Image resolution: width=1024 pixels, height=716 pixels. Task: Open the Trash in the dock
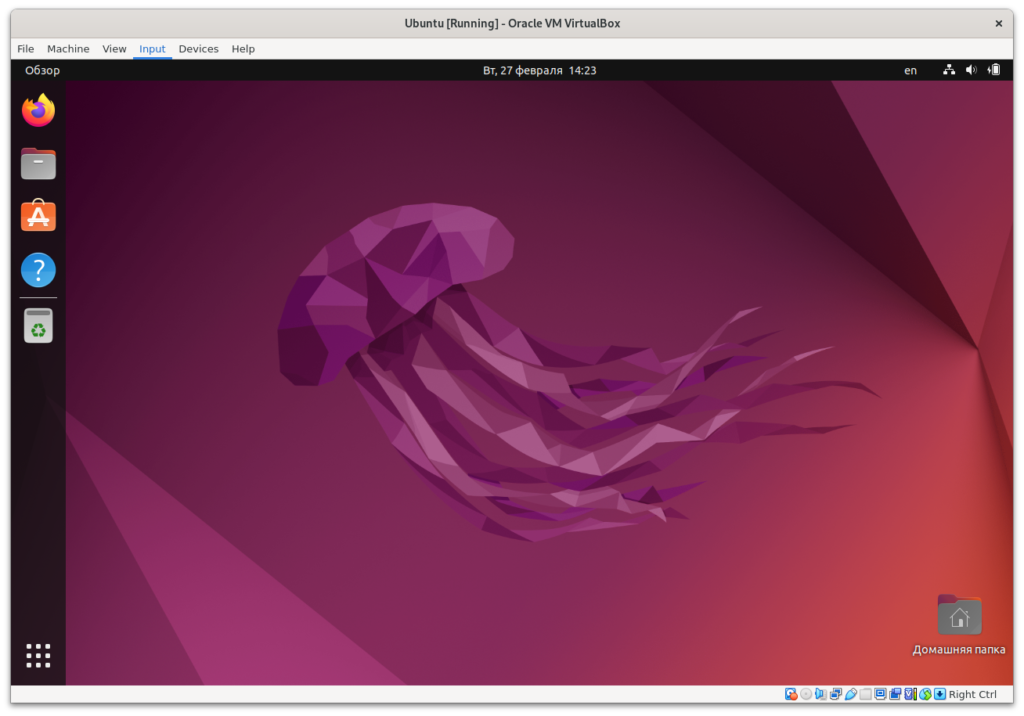click(x=39, y=326)
